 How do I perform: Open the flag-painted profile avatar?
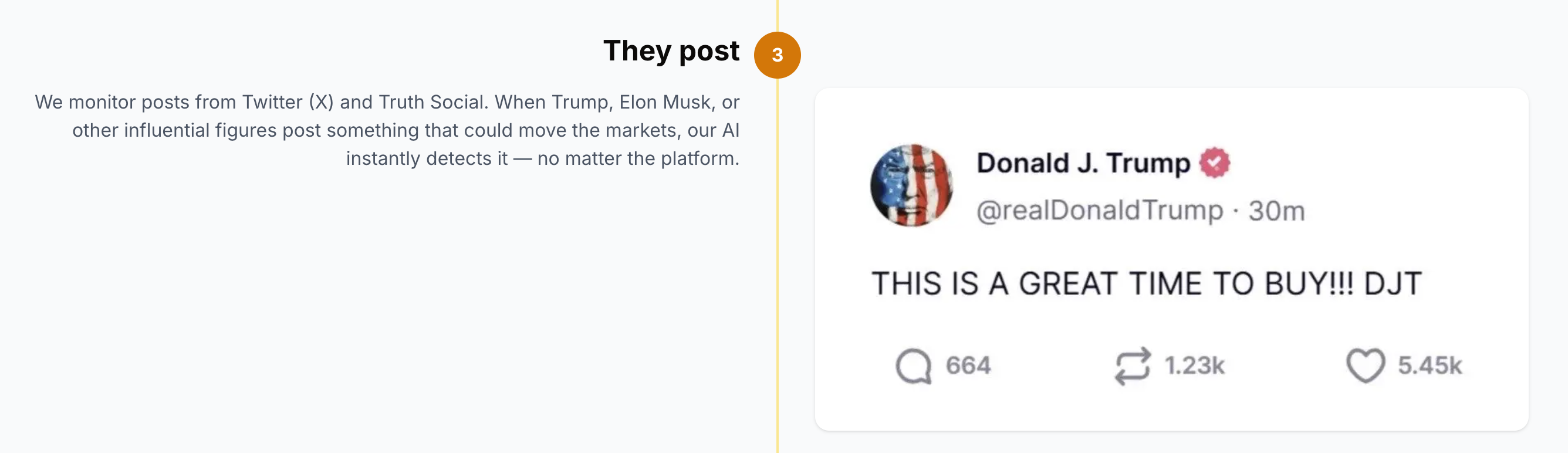tap(911, 185)
